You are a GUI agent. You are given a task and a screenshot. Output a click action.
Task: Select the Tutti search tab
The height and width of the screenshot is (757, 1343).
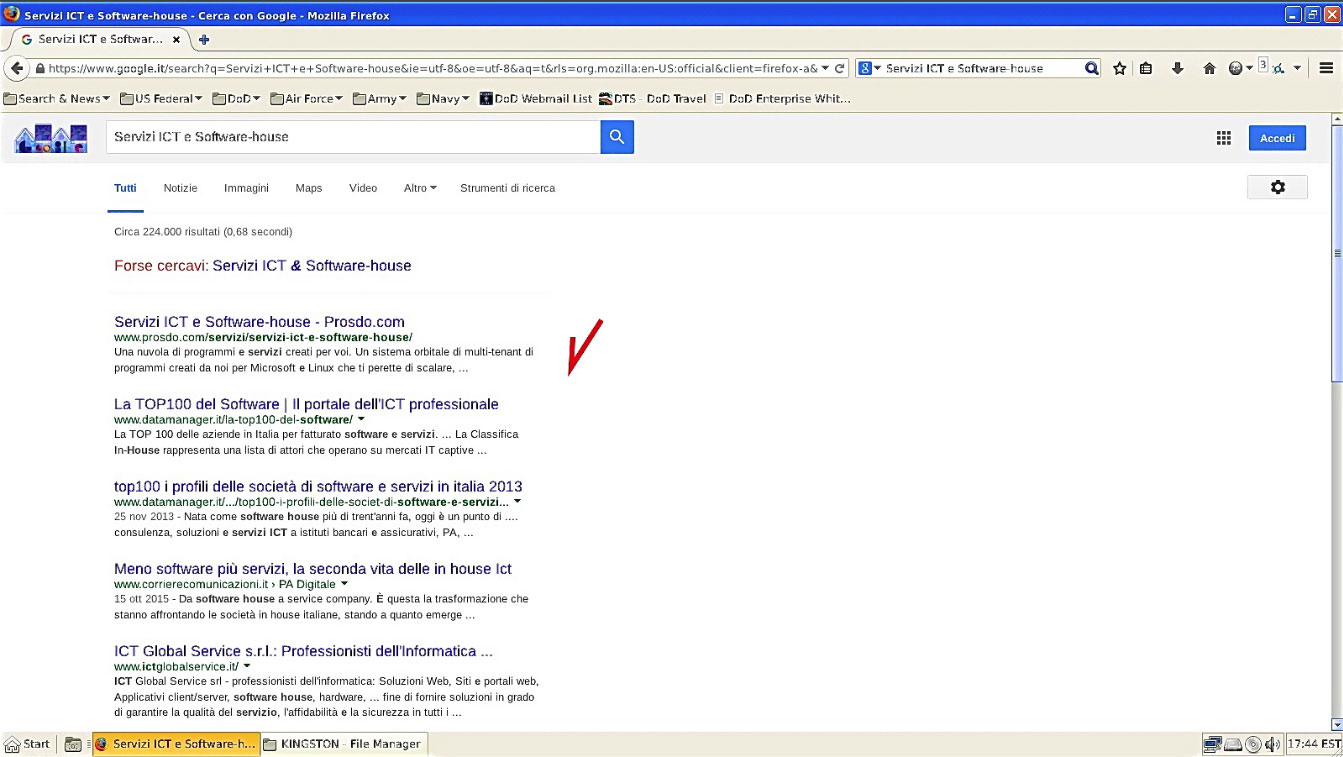[x=125, y=188]
